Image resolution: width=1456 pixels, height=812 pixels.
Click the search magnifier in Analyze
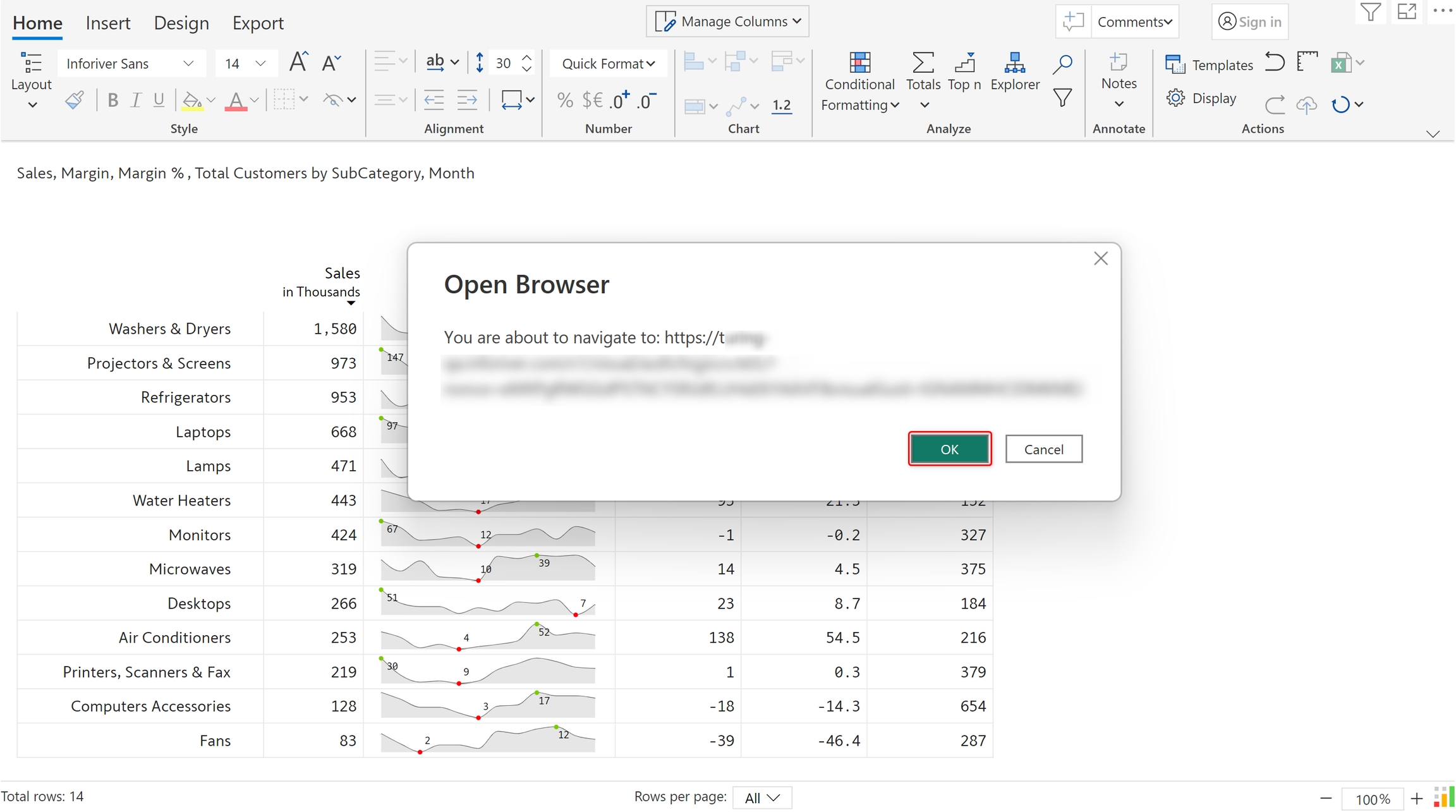tap(1063, 64)
